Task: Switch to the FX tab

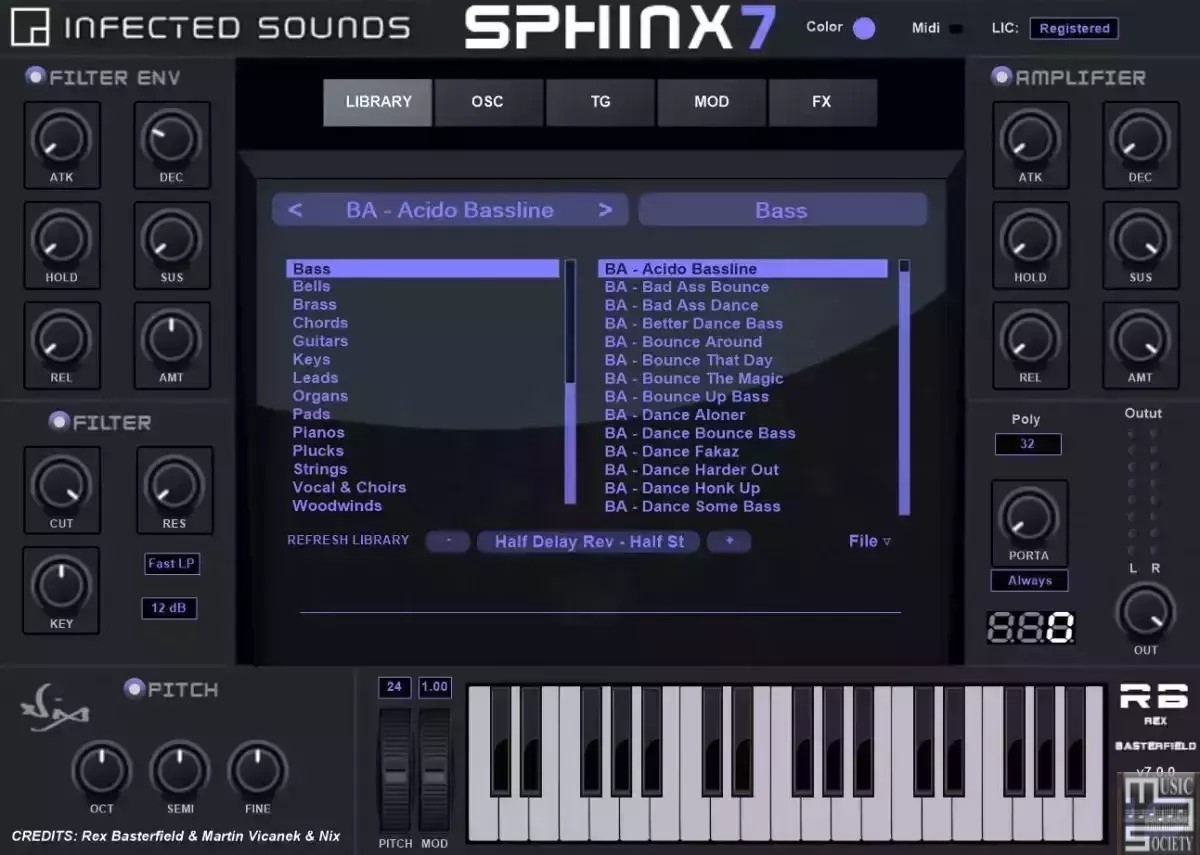Action: 822,102
